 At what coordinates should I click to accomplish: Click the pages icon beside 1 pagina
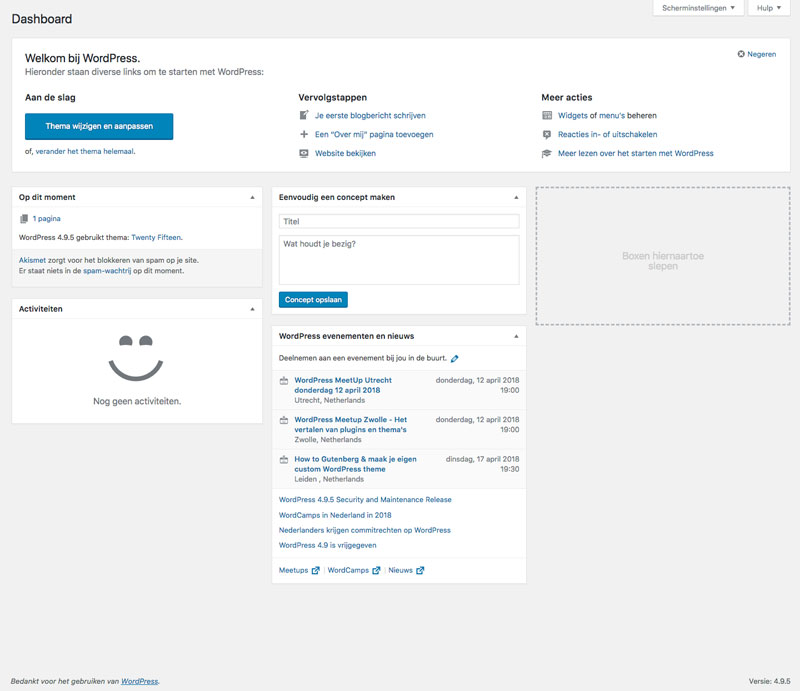tap(24, 218)
